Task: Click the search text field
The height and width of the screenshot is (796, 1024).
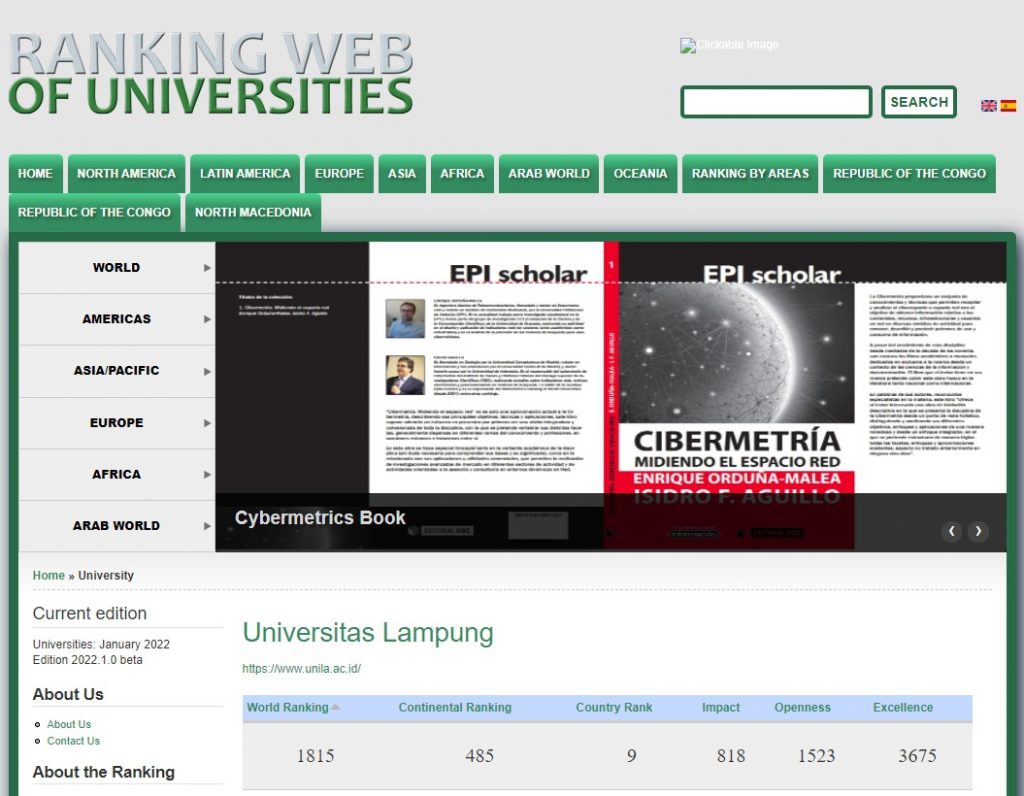Action: [776, 102]
